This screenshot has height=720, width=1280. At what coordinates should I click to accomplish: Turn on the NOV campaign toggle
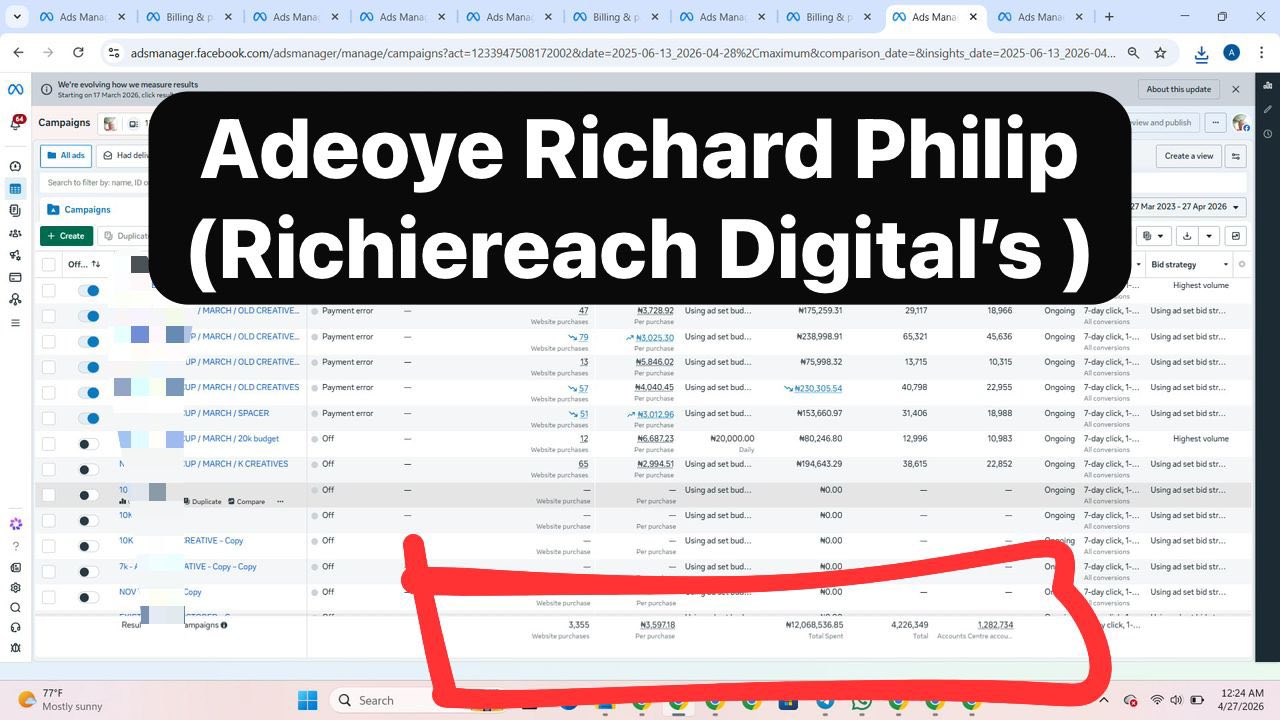click(89, 597)
